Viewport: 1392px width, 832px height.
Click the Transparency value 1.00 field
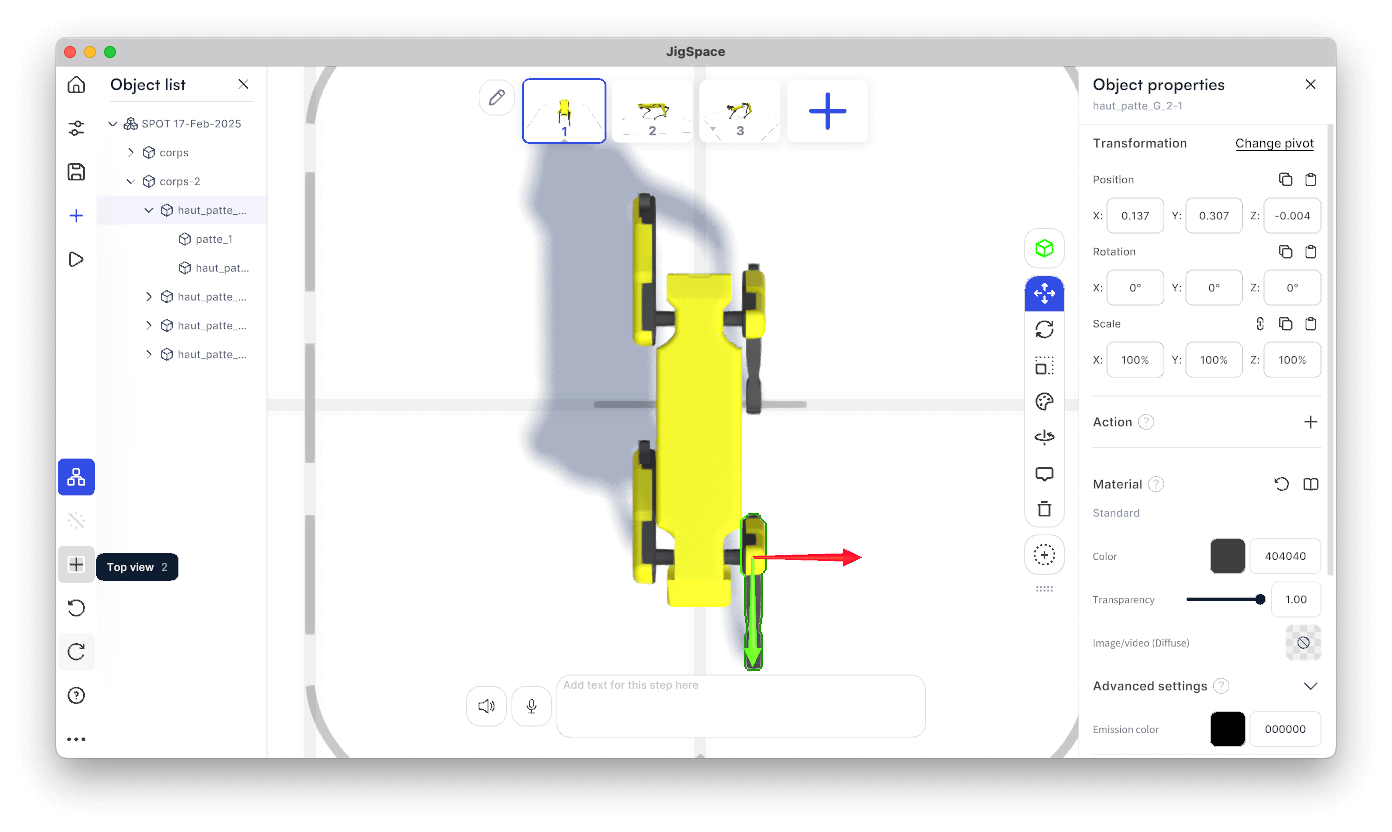[x=1295, y=599]
